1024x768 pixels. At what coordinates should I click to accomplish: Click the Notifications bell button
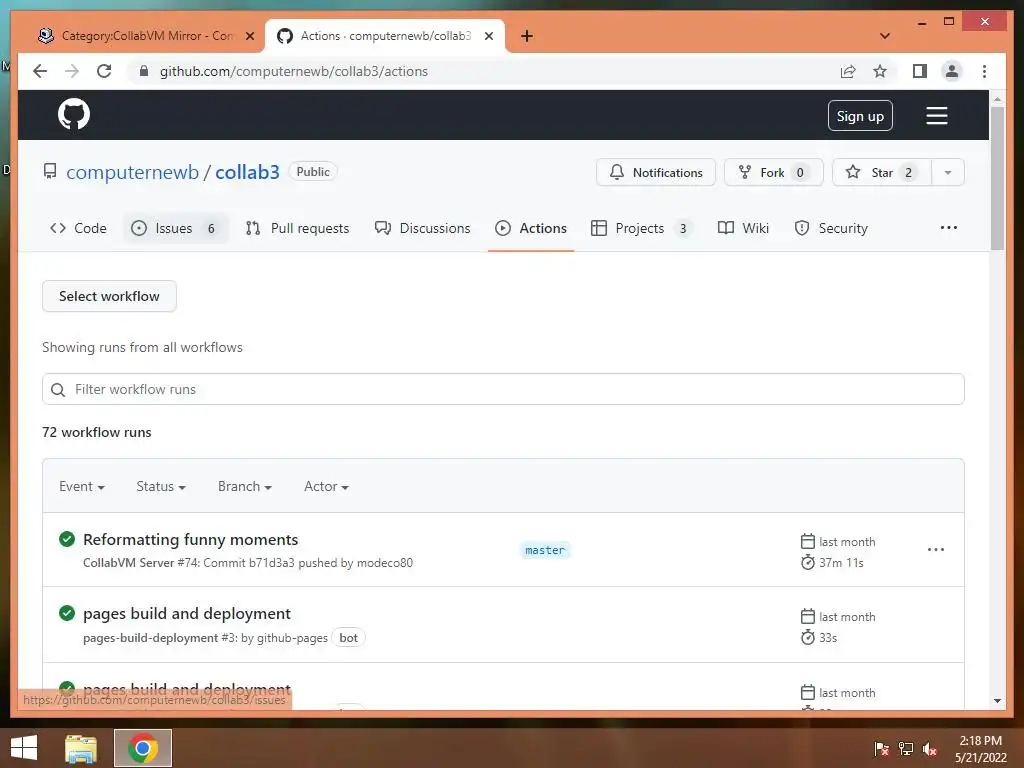(656, 172)
